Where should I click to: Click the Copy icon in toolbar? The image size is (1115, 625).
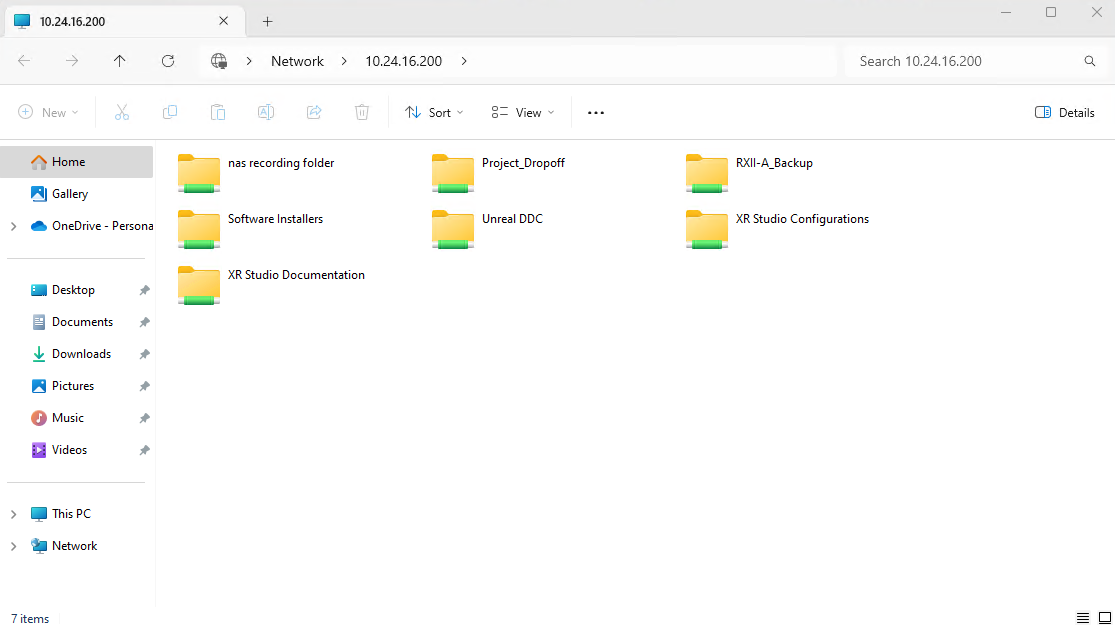tap(170, 113)
